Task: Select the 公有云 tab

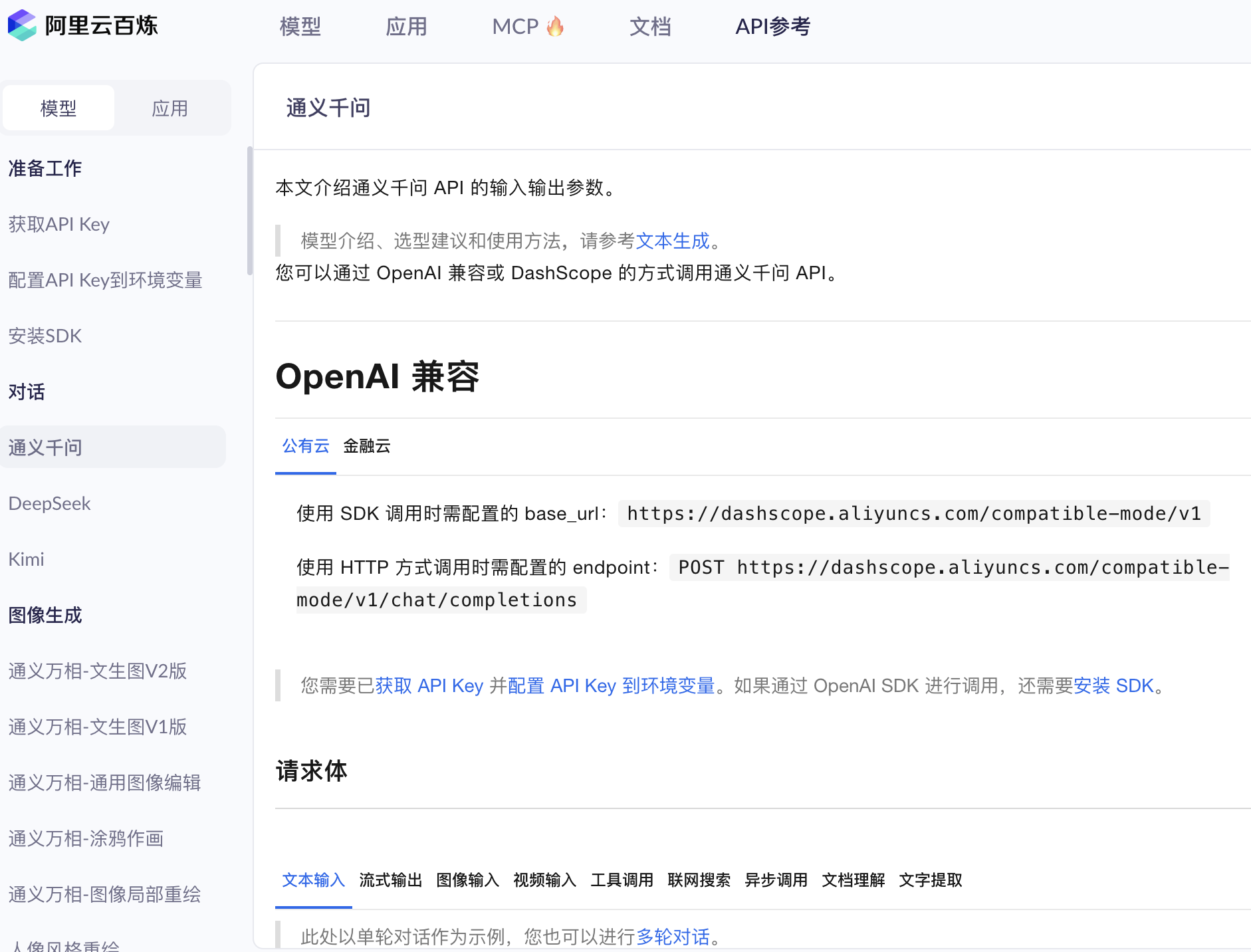Action: [306, 446]
